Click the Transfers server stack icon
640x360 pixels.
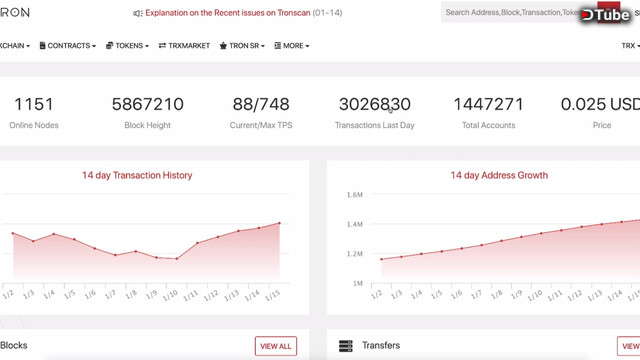[x=346, y=346]
